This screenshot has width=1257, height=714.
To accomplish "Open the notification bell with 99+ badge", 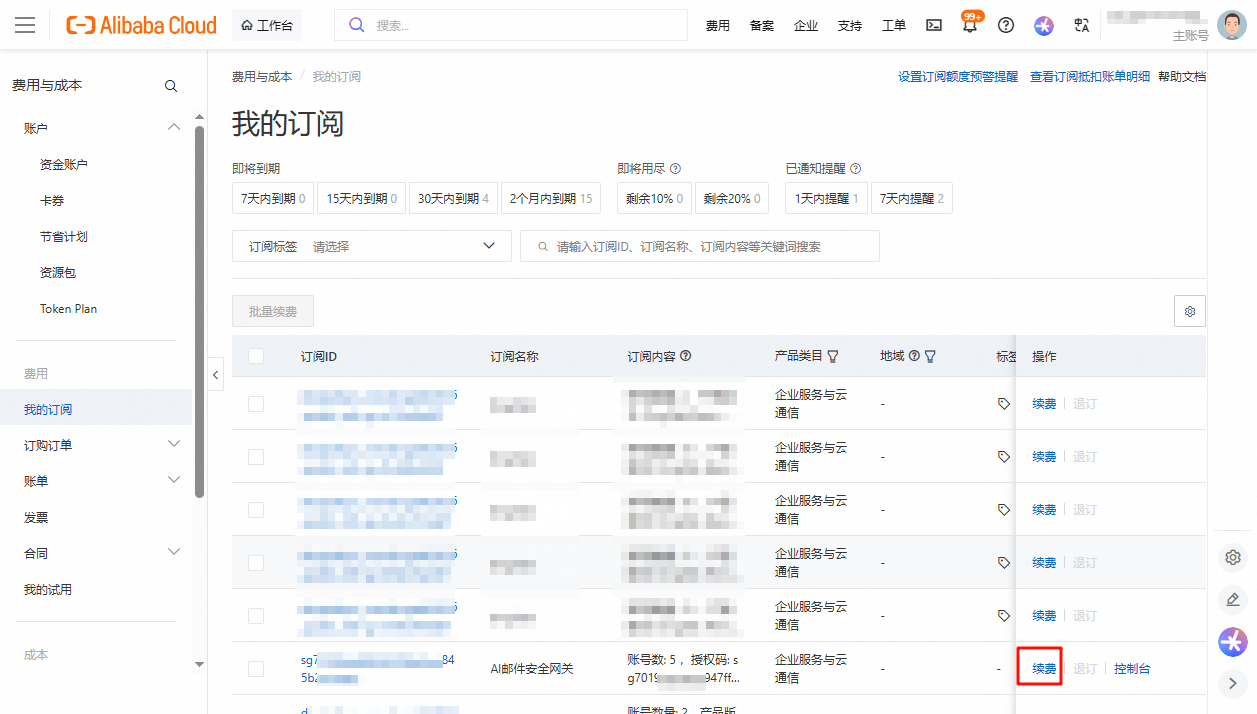I will coord(970,24).
